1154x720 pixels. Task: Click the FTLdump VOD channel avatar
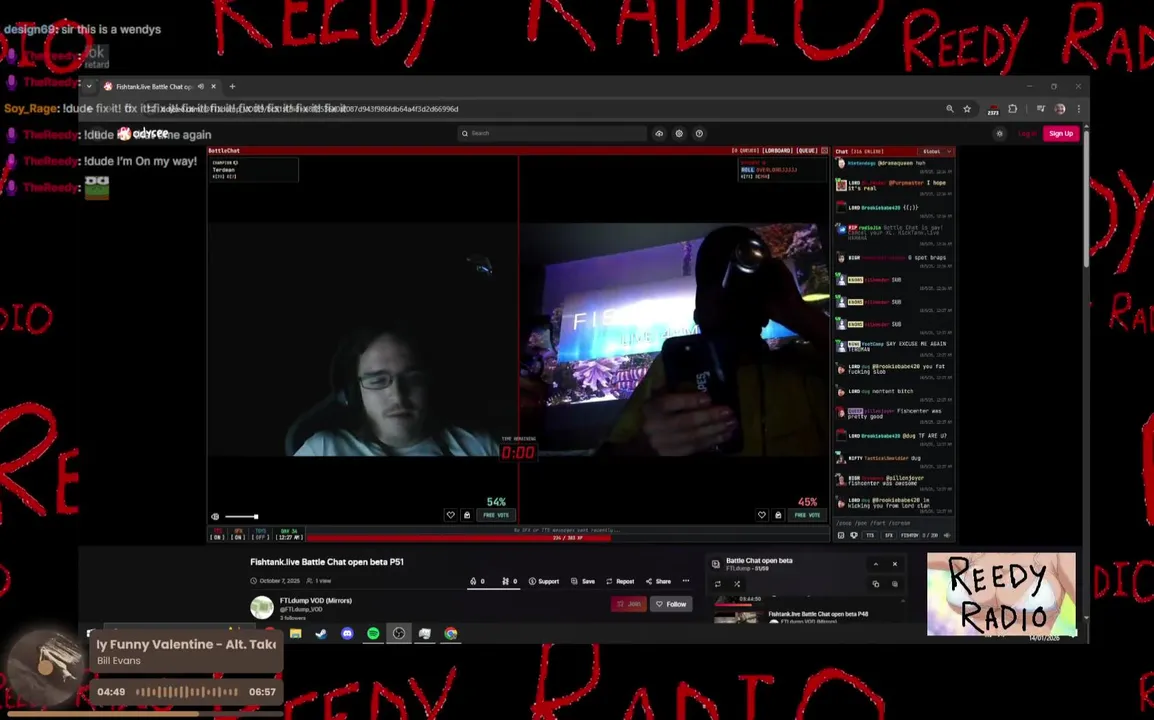(x=262, y=607)
